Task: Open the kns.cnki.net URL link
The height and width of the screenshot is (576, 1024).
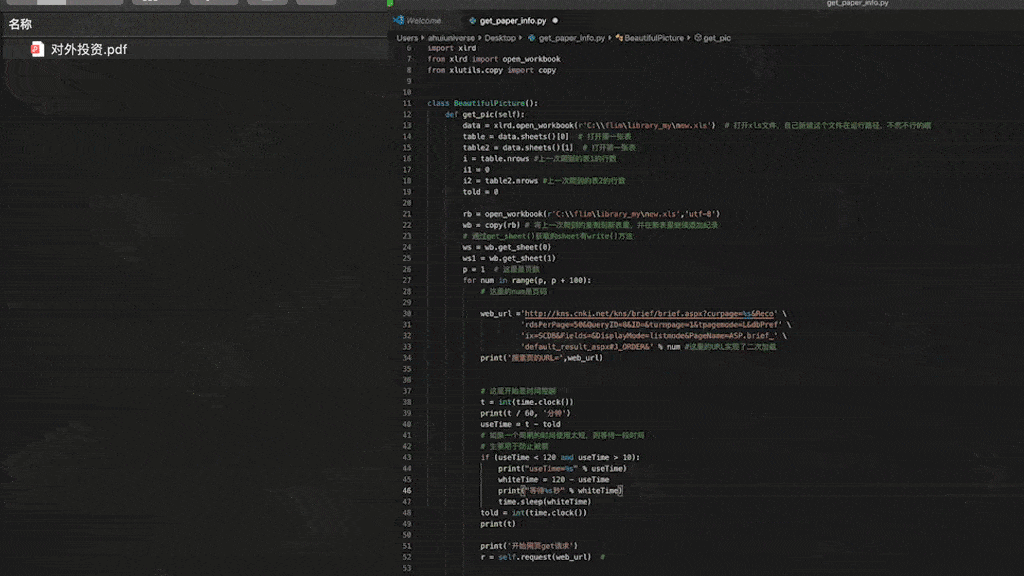Action: point(649,313)
